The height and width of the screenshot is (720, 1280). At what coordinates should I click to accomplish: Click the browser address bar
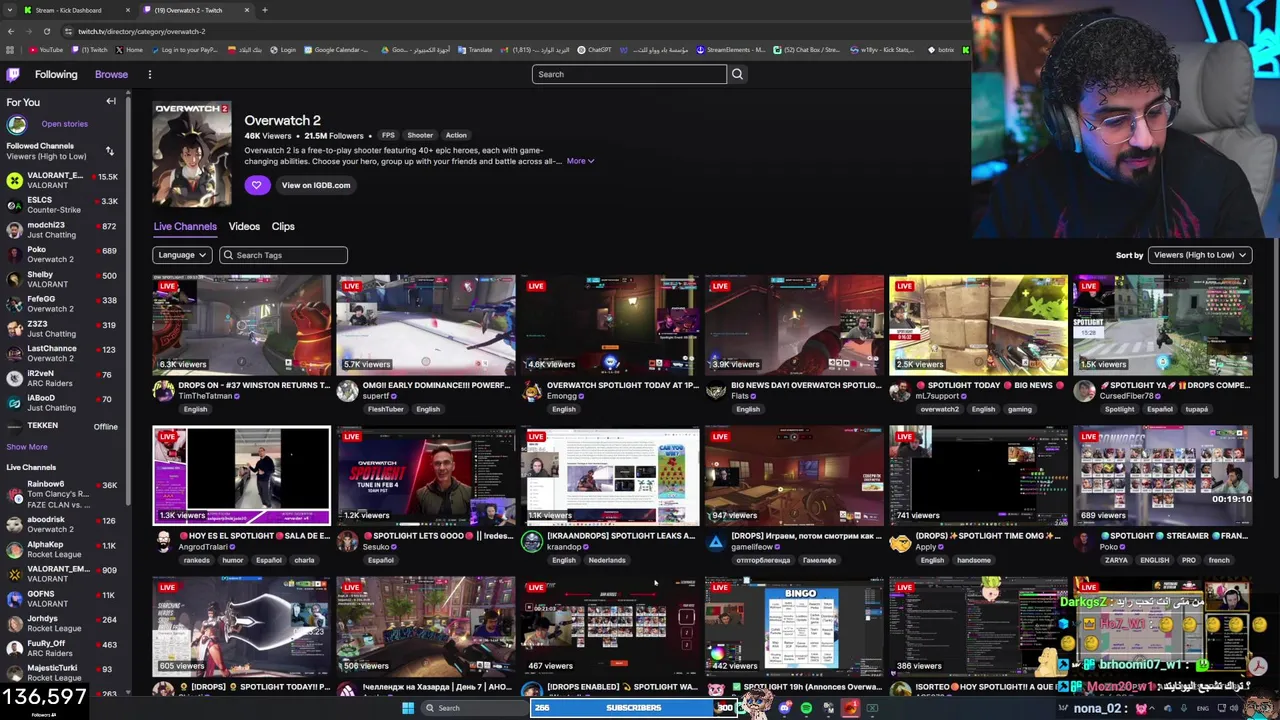pyautogui.click(x=500, y=31)
